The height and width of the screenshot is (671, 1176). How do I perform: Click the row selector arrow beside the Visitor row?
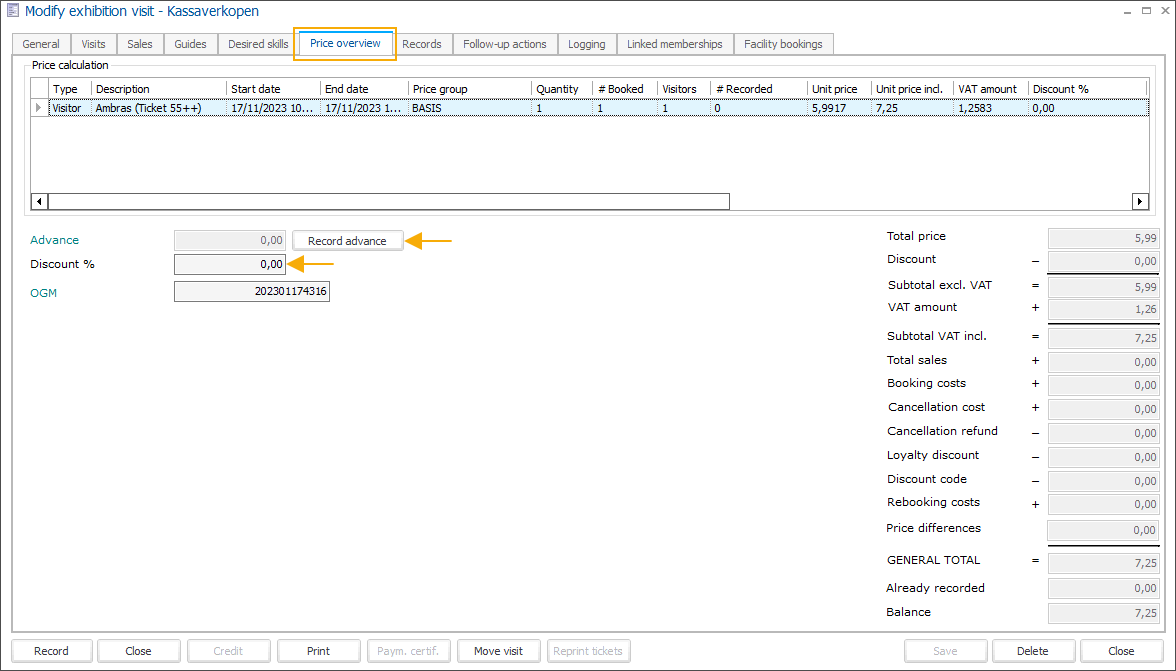pos(38,107)
